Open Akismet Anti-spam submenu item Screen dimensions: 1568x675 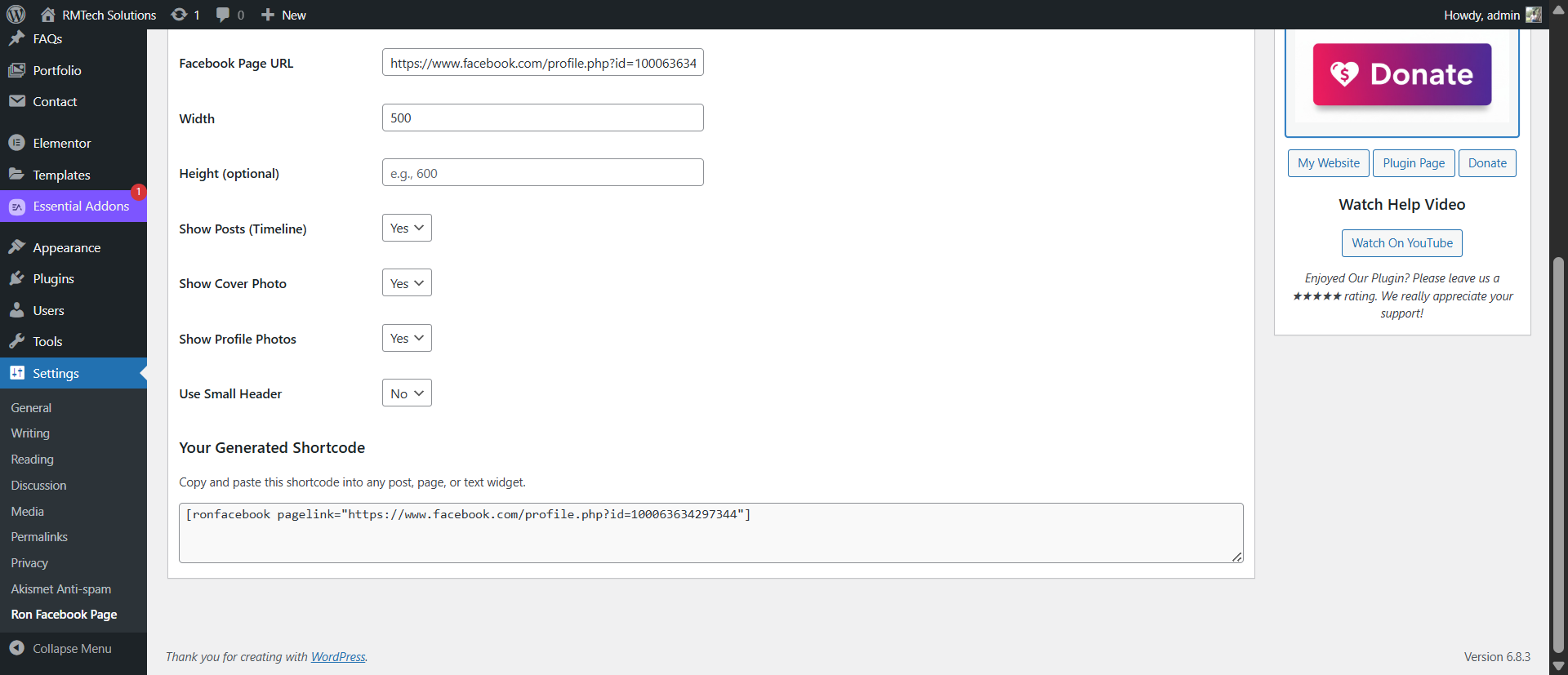[x=61, y=589]
